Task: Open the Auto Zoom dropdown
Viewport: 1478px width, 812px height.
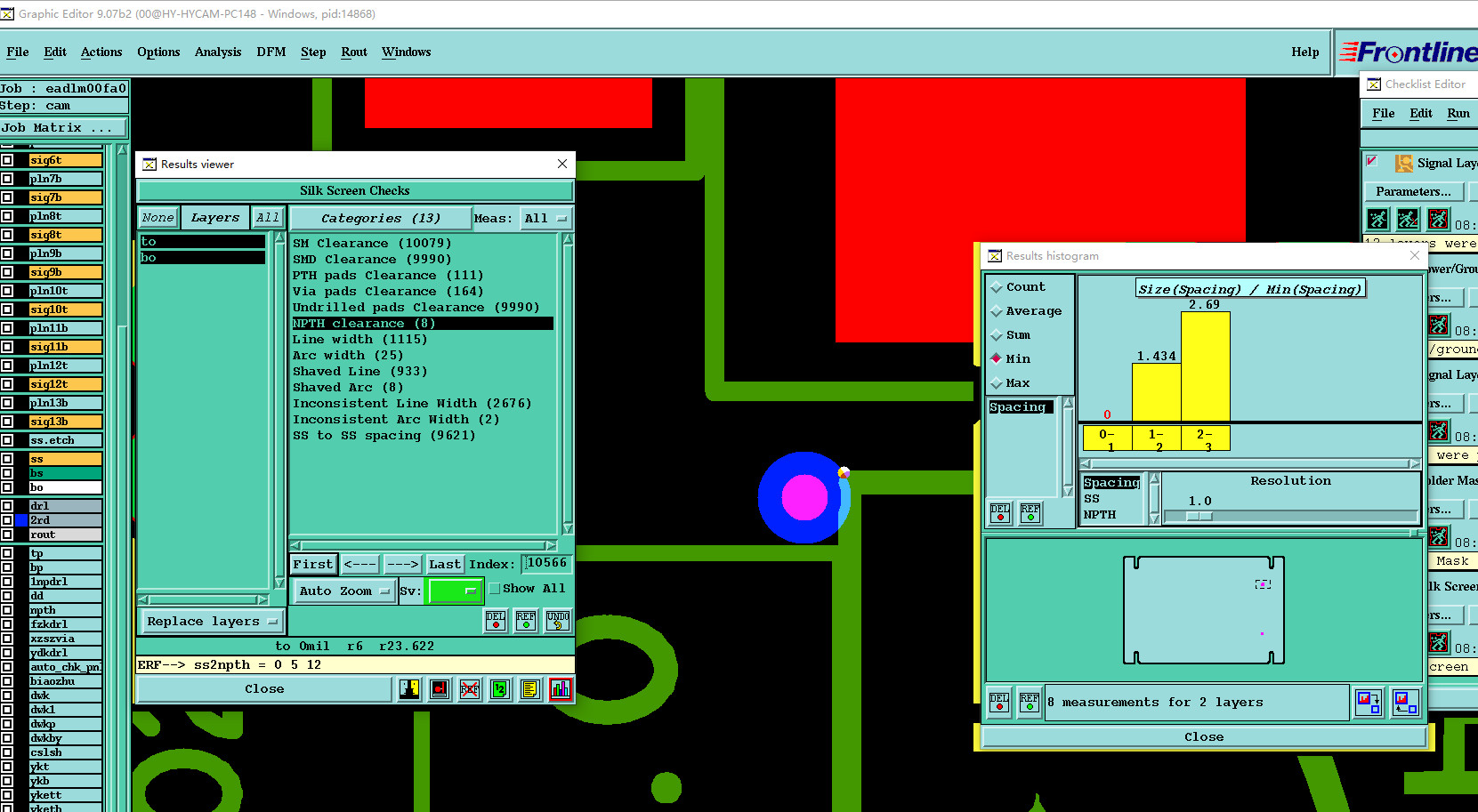Action: (x=345, y=591)
